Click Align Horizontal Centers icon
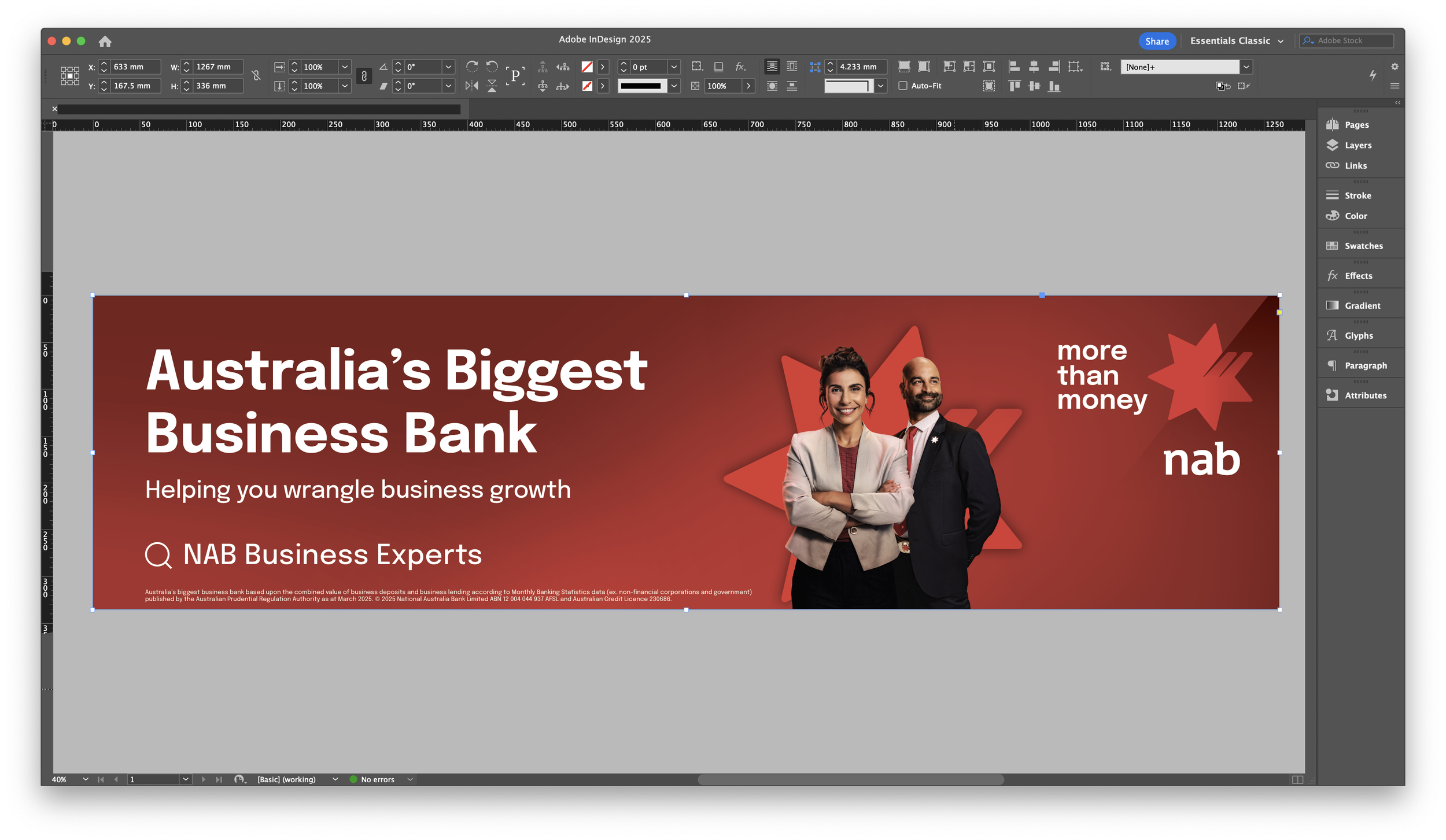The height and width of the screenshot is (840, 1446). pos(1034,66)
